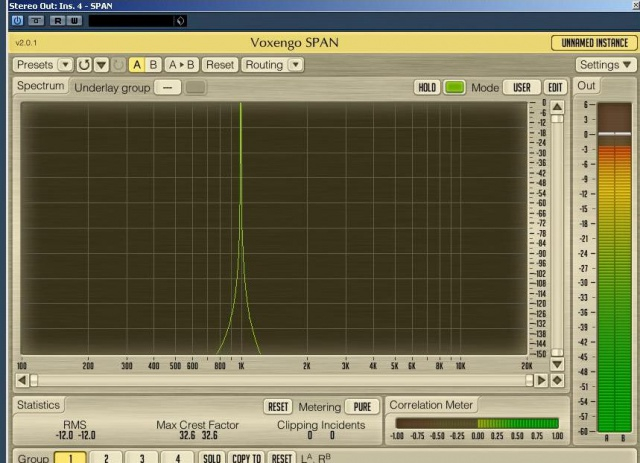Viewport: 640px width, 463px height.
Task: Select group 2
Action: (106, 458)
